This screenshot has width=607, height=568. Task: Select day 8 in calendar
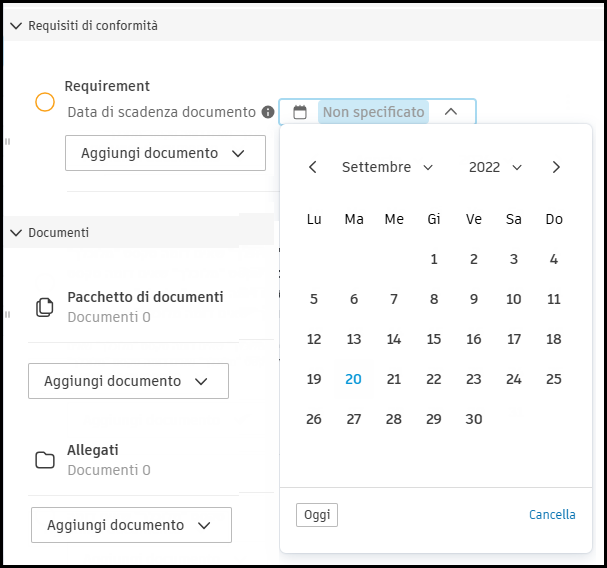point(434,299)
